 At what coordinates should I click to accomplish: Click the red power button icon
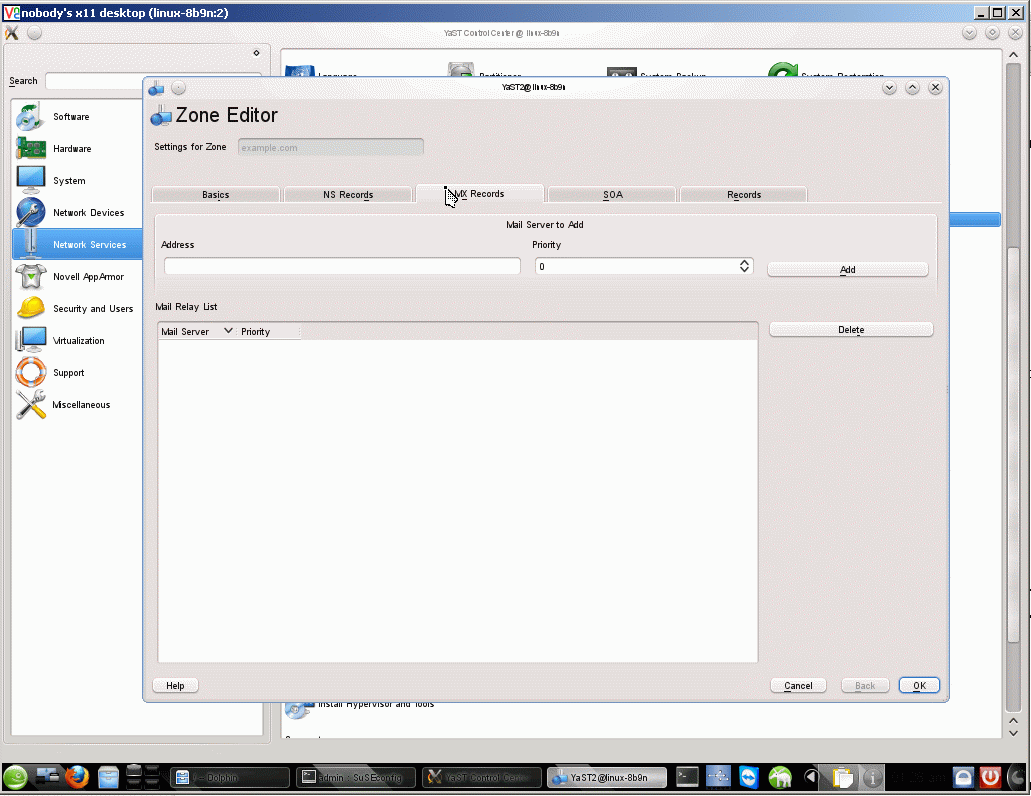pyautogui.click(x=990, y=778)
